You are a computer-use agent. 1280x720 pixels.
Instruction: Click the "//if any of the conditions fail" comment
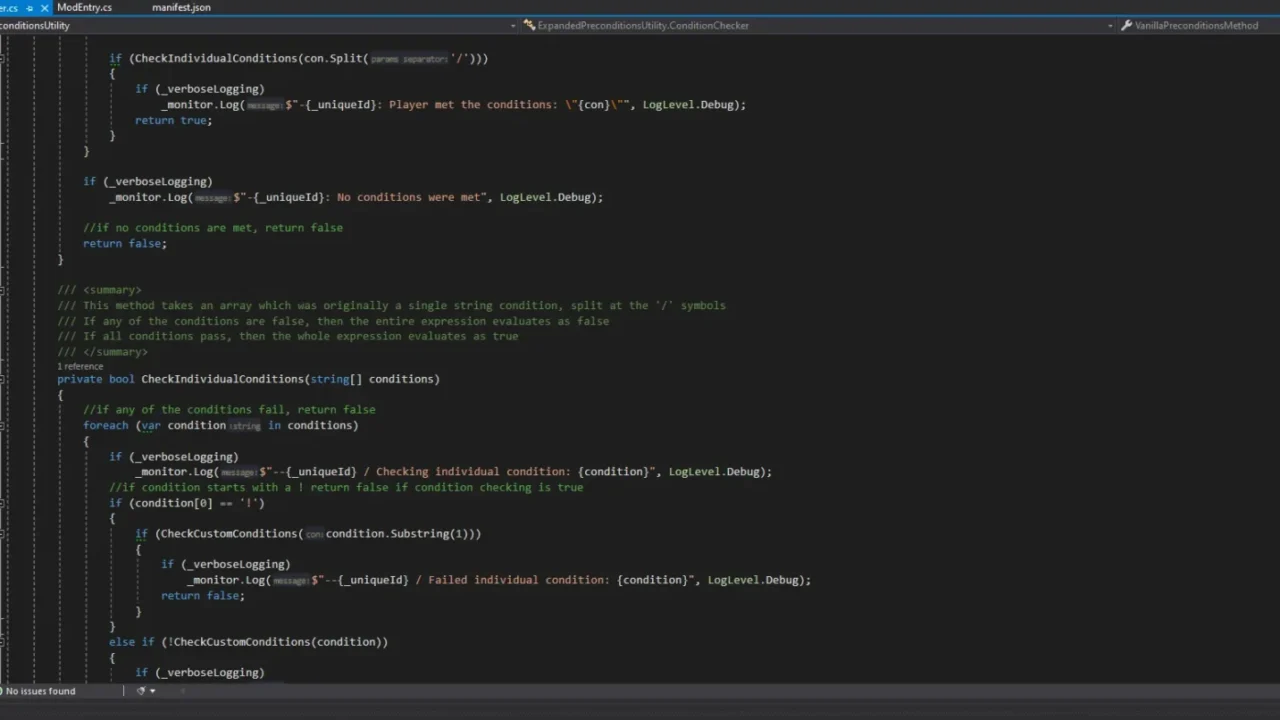coord(229,410)
